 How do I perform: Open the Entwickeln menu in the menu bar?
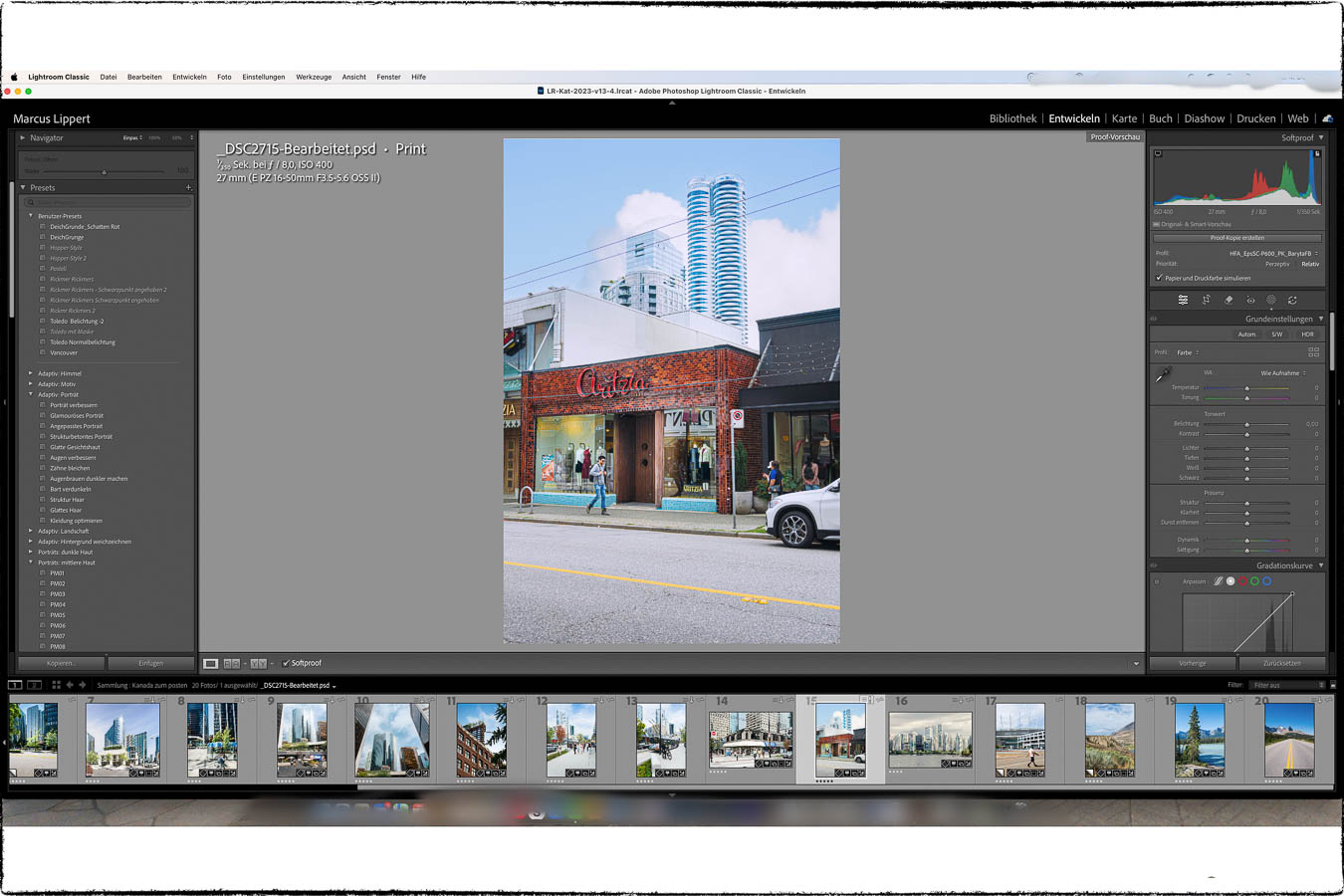[x=189, y=77]
